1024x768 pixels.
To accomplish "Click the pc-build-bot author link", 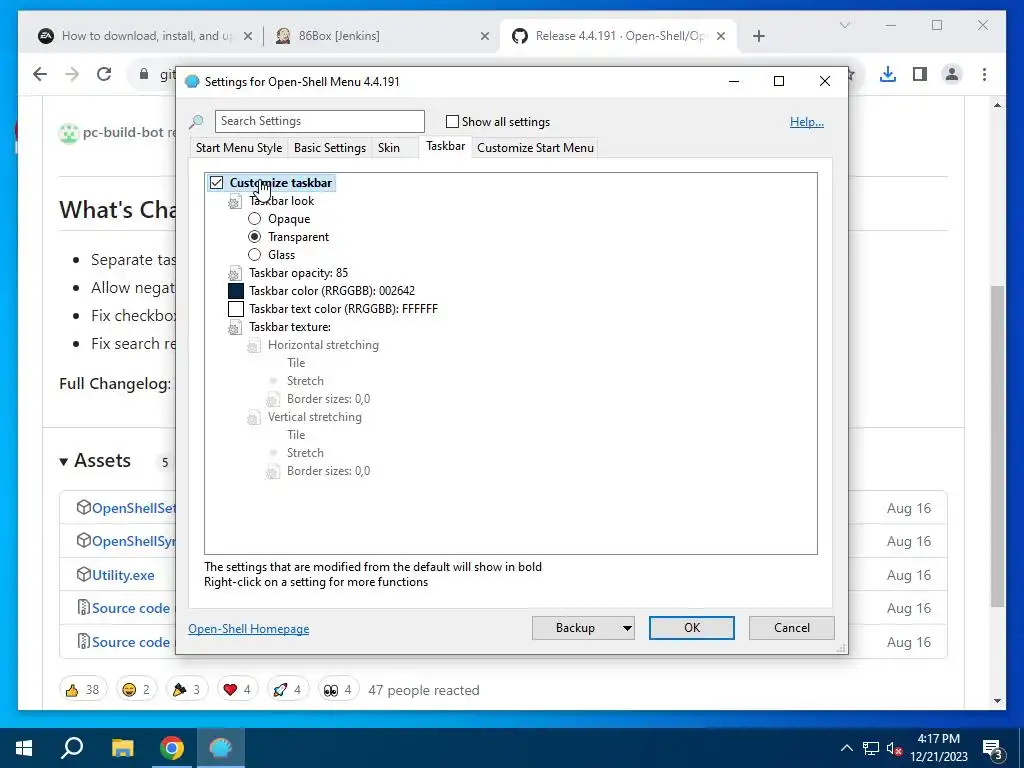I will pyautogui.click(x=123, y=133).
